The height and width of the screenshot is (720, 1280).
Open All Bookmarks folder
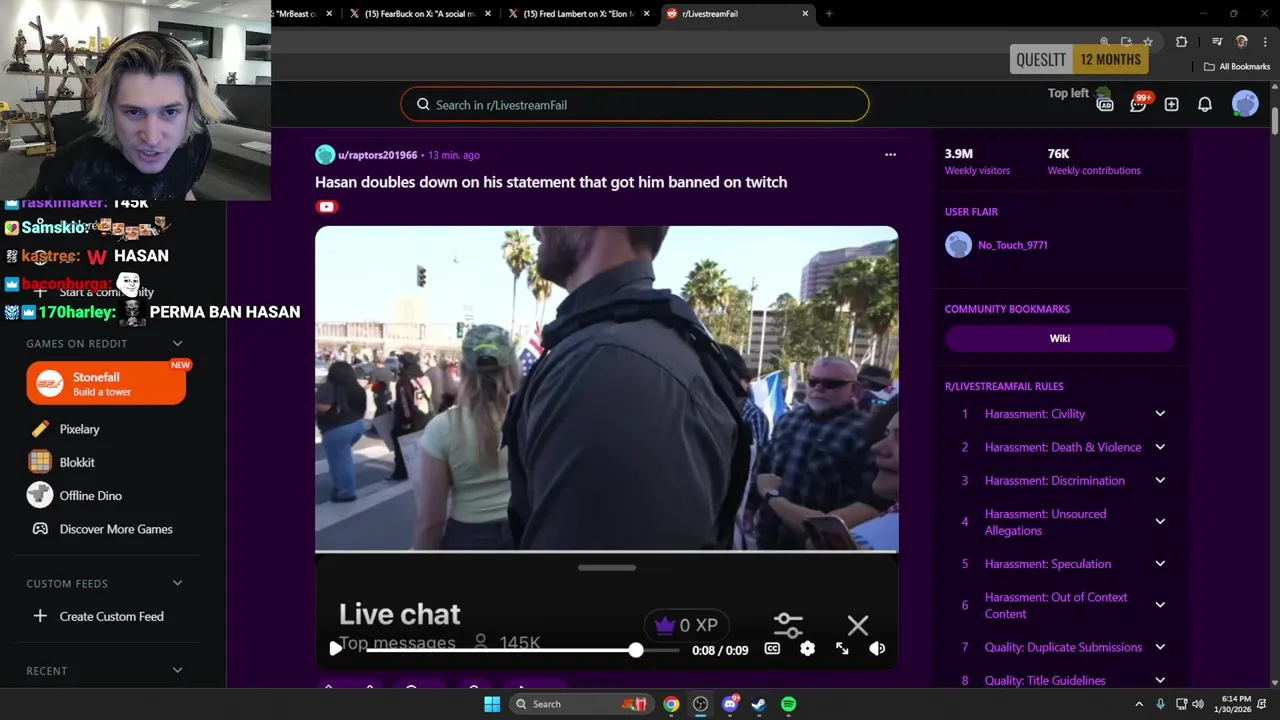(x=1237, y=67)
